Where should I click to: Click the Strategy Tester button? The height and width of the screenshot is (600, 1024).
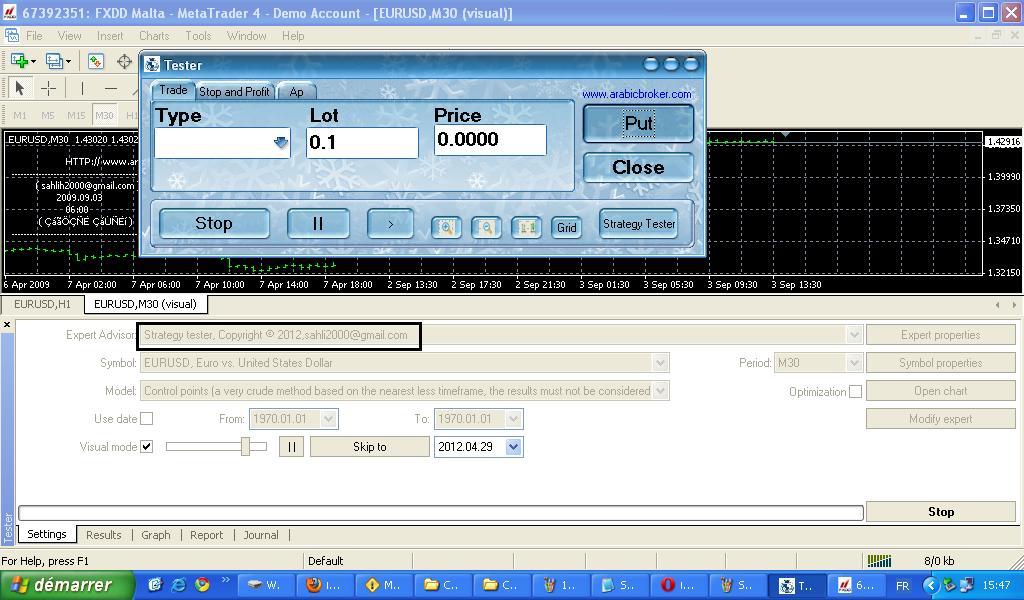(639, 223)
